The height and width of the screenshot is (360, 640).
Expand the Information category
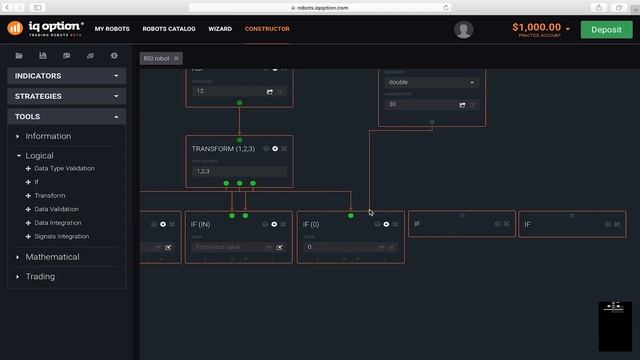[x=44, y=136]
